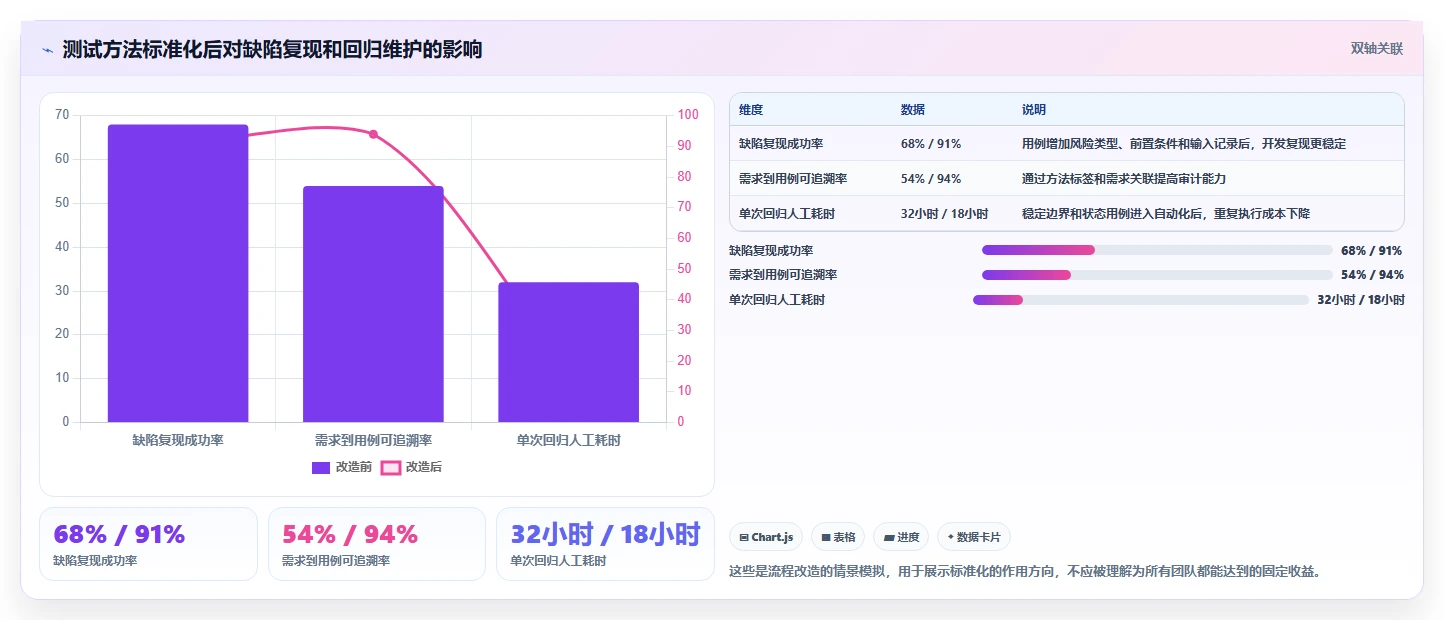Click the table cell reading 68% / 91%
This screenshot has height=620, width=1444.
pos(931,143)
